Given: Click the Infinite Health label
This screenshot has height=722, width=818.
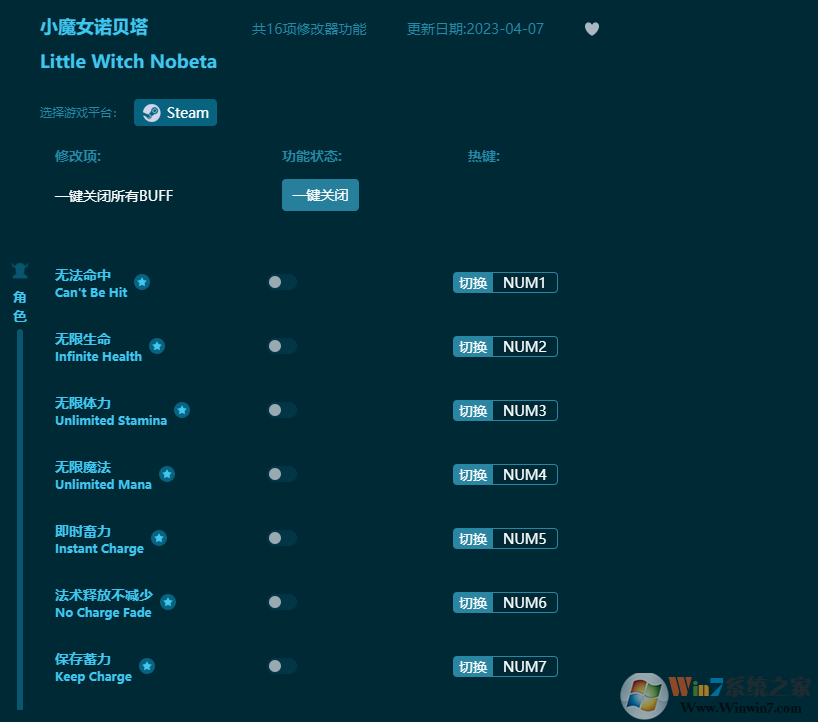Looking at the screenshot, I should 99,356.
